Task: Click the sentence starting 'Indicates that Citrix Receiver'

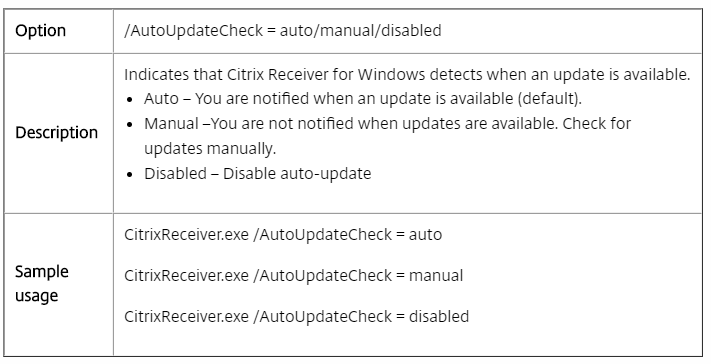Action: (x=407, y=75)
